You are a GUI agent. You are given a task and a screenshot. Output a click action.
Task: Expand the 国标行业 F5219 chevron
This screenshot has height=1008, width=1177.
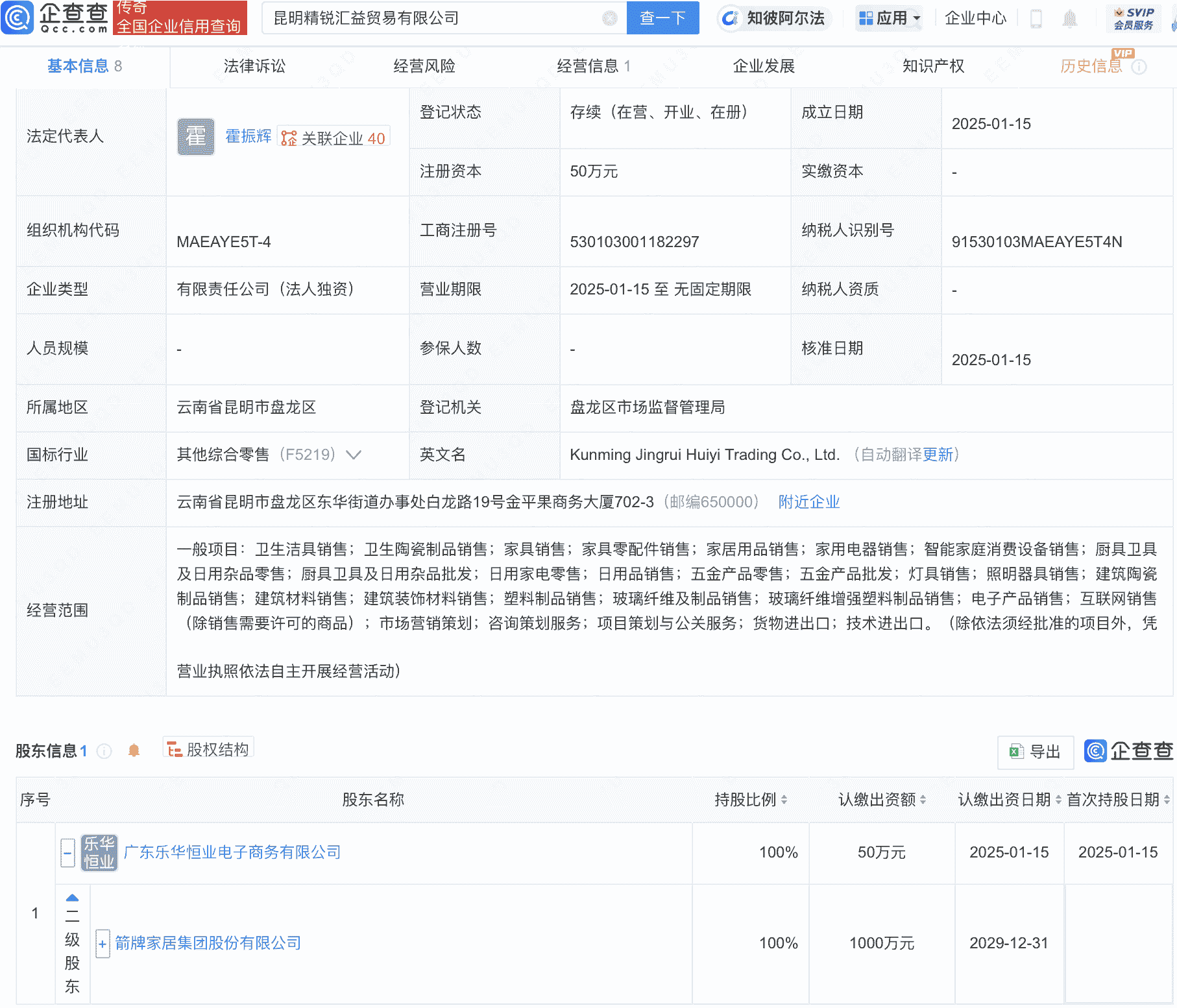[353, 455]
